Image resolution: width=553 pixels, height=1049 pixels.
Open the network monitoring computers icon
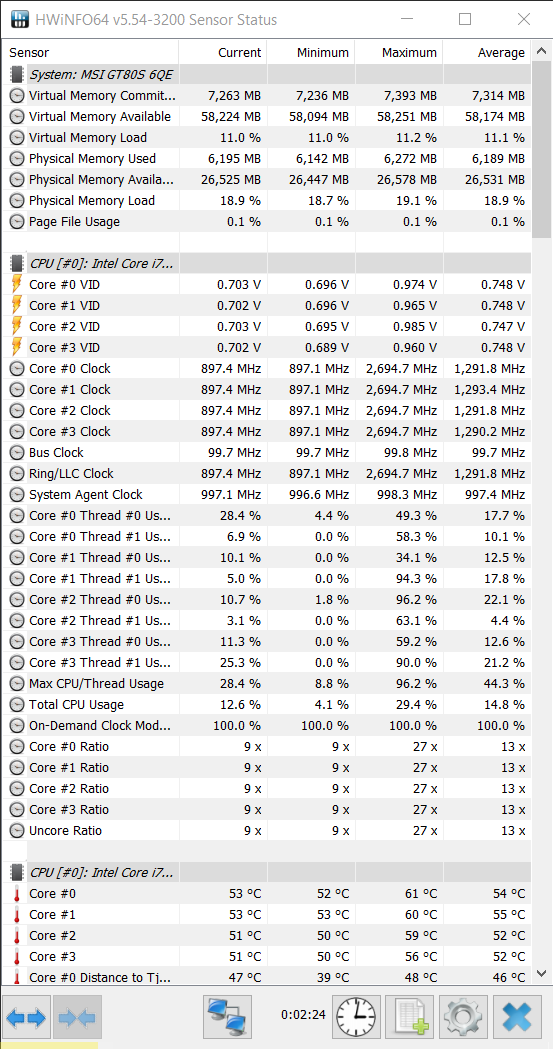click(227, 1018)
